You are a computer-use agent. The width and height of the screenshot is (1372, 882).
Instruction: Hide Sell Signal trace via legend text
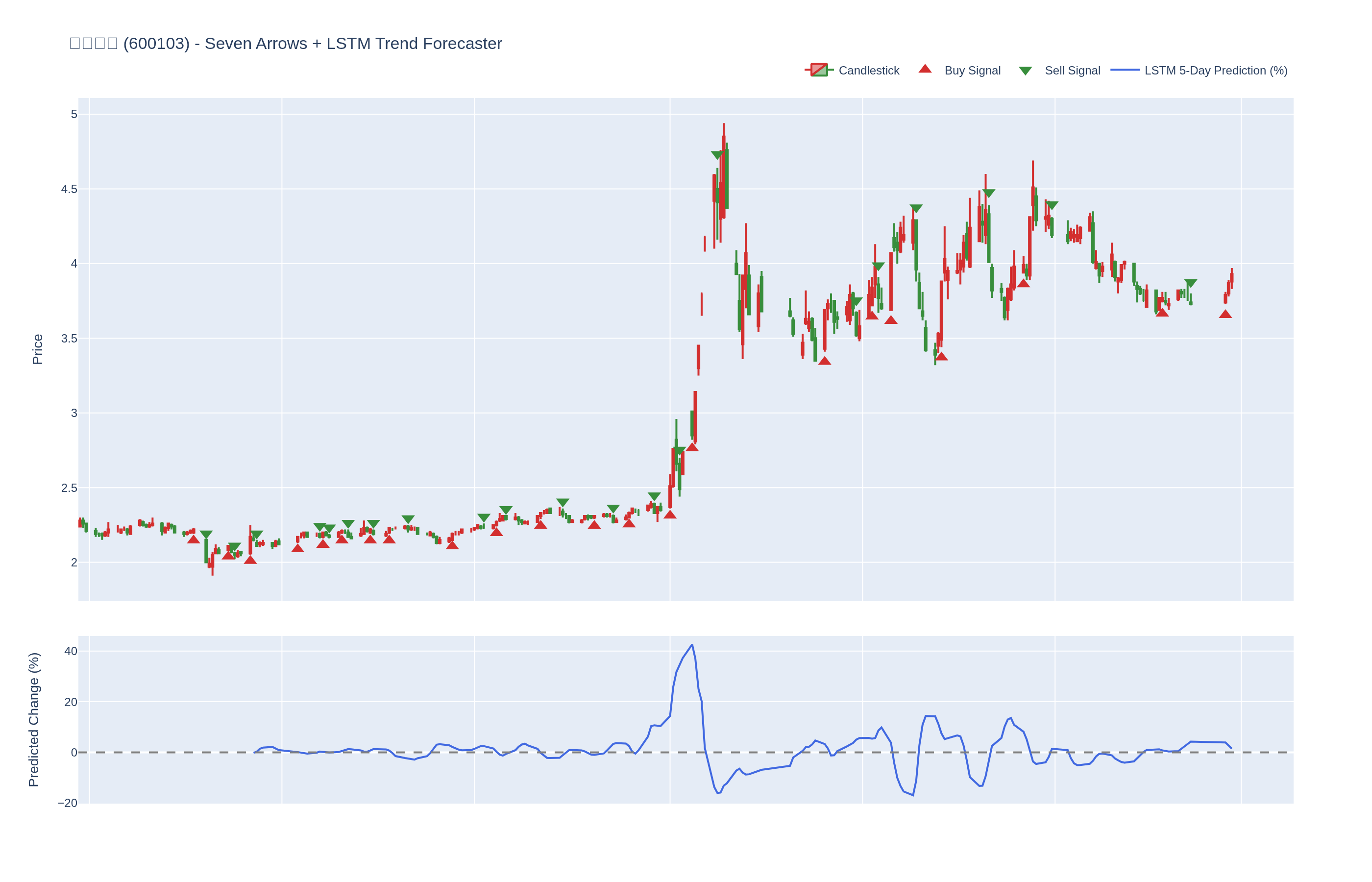[x=1072, y=71]
